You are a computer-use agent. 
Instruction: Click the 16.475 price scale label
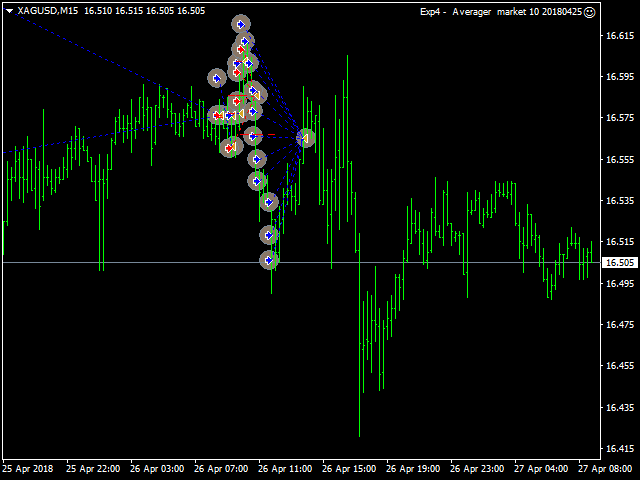click(x=620, y=324)
